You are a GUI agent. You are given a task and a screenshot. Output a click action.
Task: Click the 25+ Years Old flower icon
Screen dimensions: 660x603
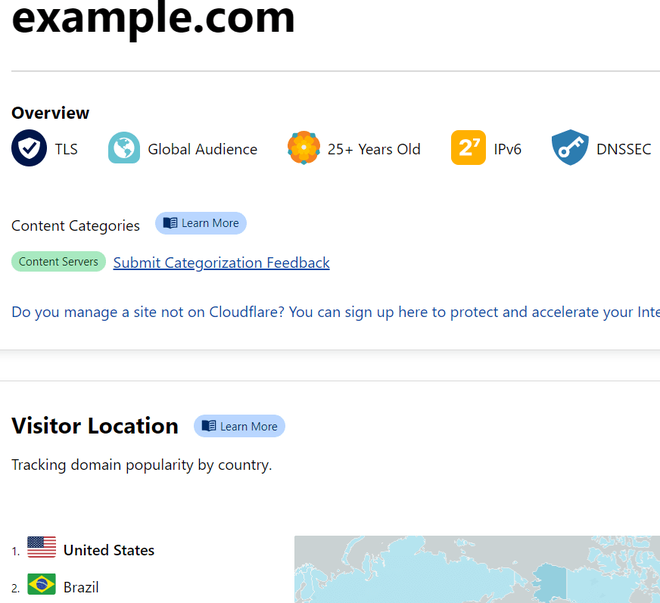[x=303, y=148]
